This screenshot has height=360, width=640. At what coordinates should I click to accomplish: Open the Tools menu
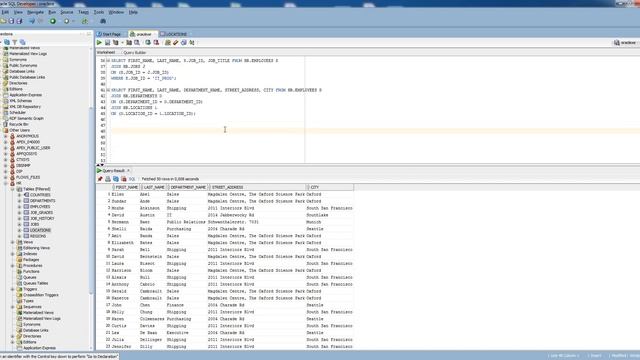point(99,12)
